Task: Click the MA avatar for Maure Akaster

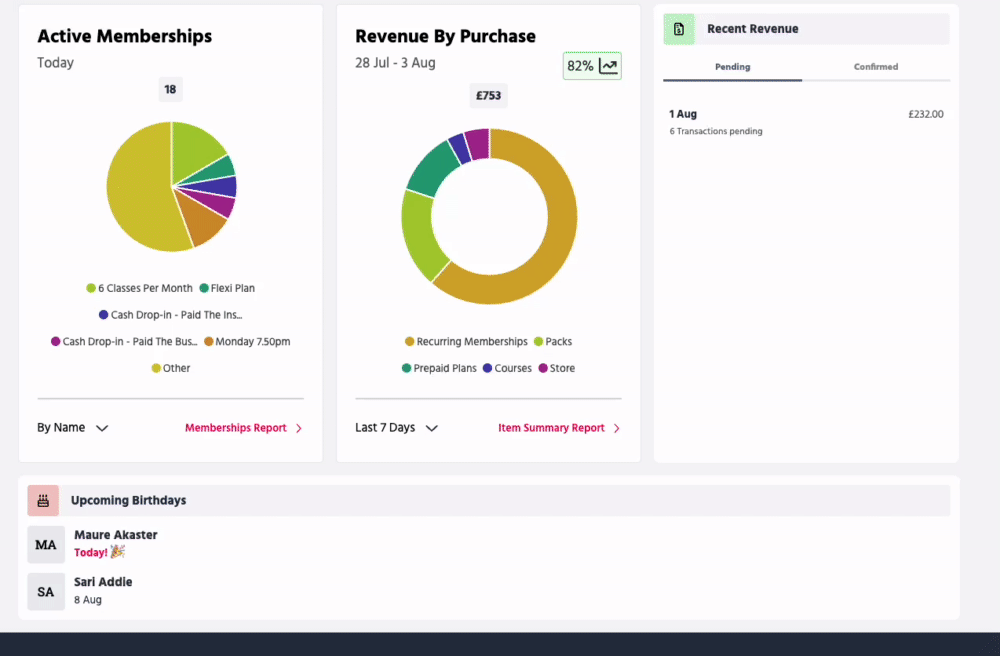Action: (46, 545)
